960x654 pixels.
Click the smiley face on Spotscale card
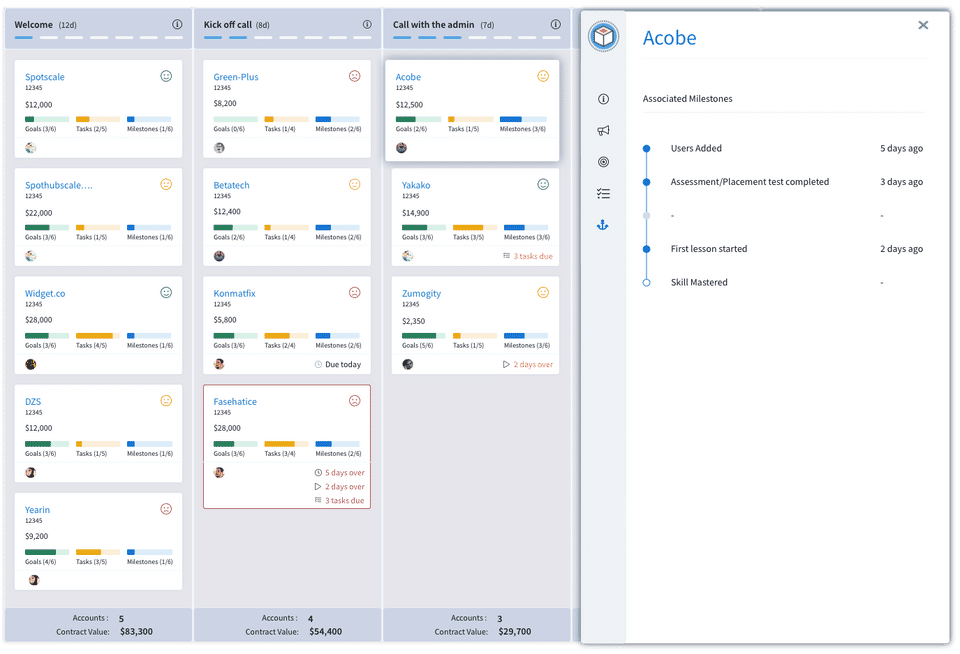166,76
